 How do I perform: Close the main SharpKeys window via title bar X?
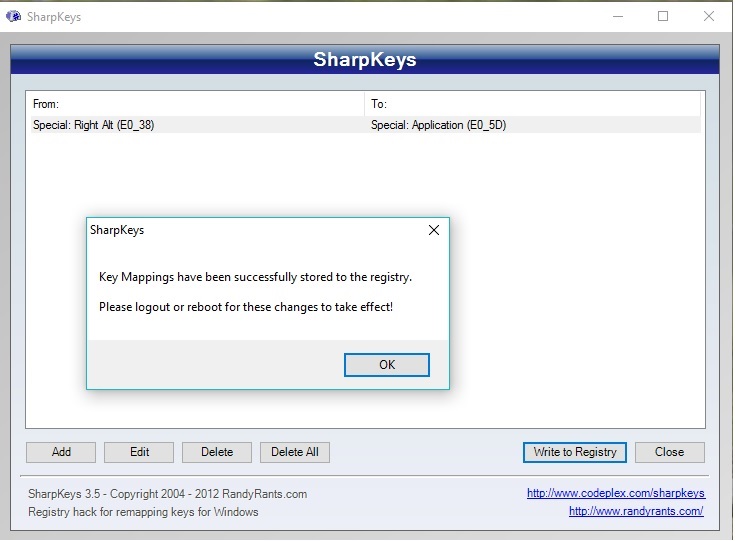click(x=709, y=16)
